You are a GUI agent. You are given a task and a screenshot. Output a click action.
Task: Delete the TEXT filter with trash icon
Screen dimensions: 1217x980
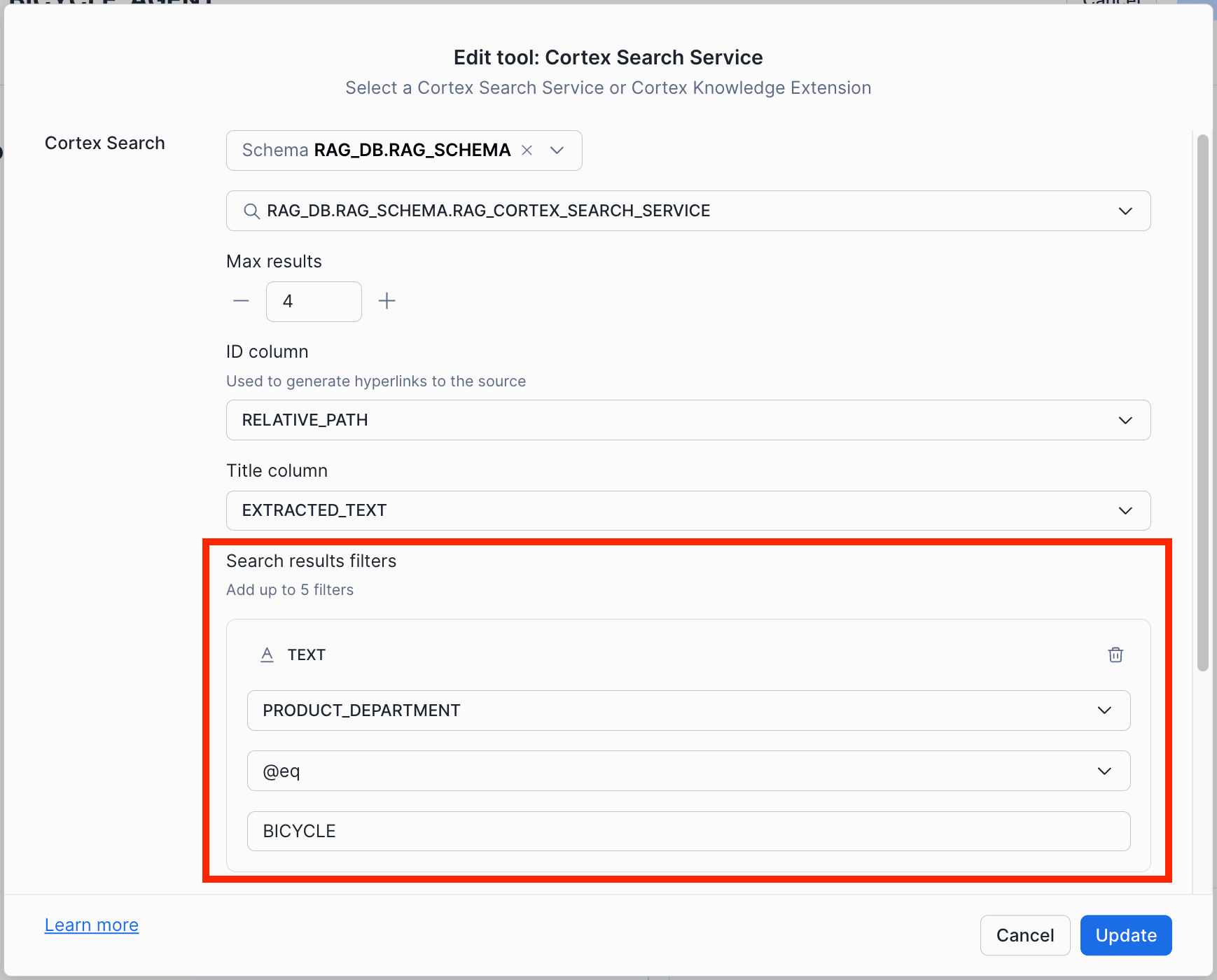1115,654
